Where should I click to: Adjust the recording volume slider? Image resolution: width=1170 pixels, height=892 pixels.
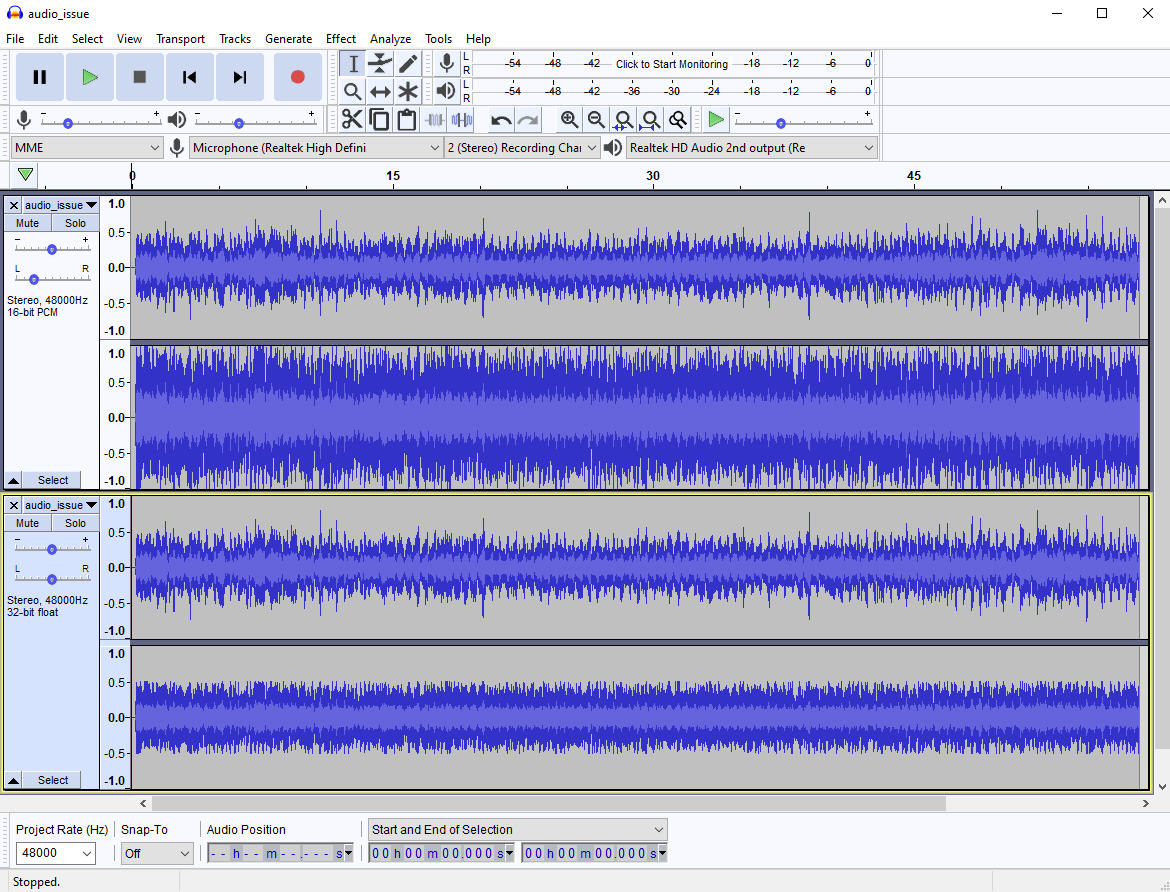tap(100, 120)
